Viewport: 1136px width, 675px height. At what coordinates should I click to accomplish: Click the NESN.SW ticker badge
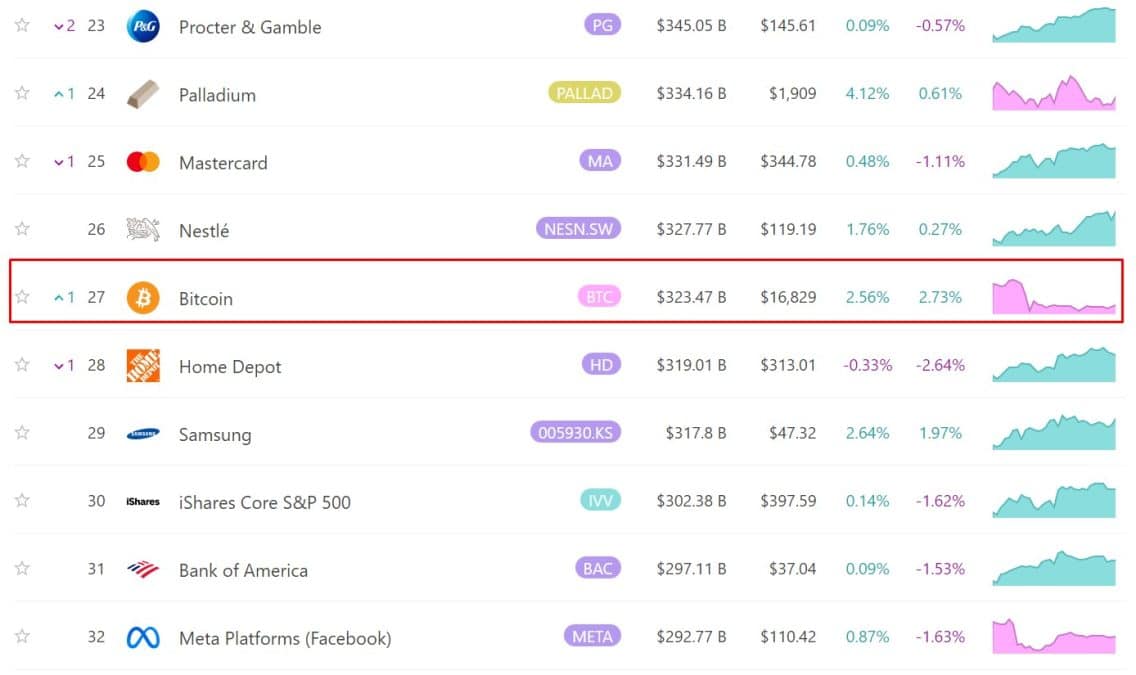578,229
